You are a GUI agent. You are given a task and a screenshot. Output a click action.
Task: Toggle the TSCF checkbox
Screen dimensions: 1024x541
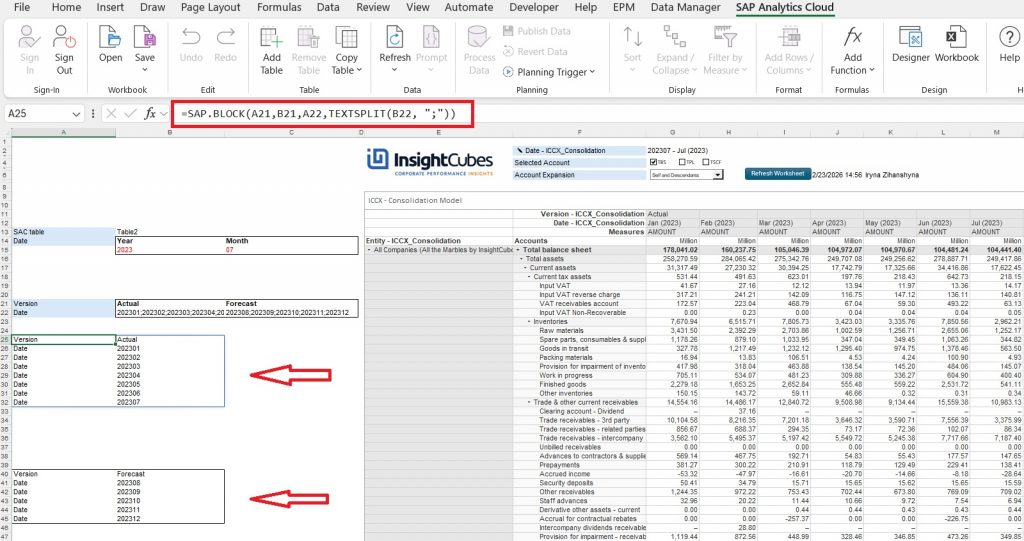click(706, 162)
